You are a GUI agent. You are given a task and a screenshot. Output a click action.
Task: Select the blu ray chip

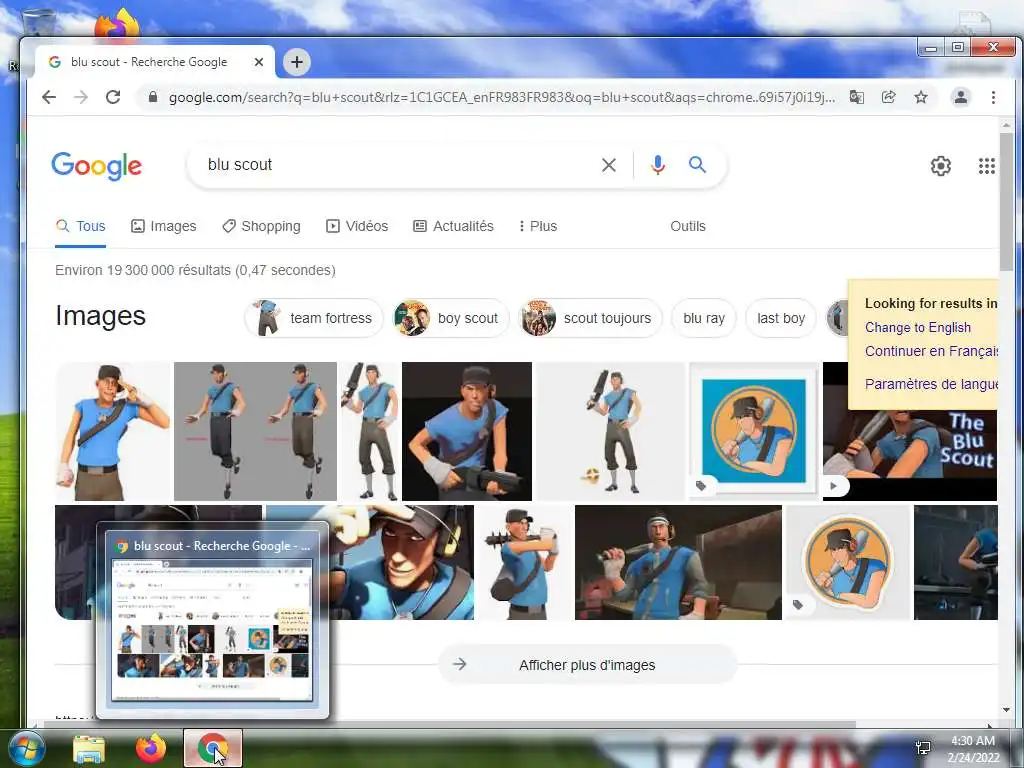tap(704, 318)
